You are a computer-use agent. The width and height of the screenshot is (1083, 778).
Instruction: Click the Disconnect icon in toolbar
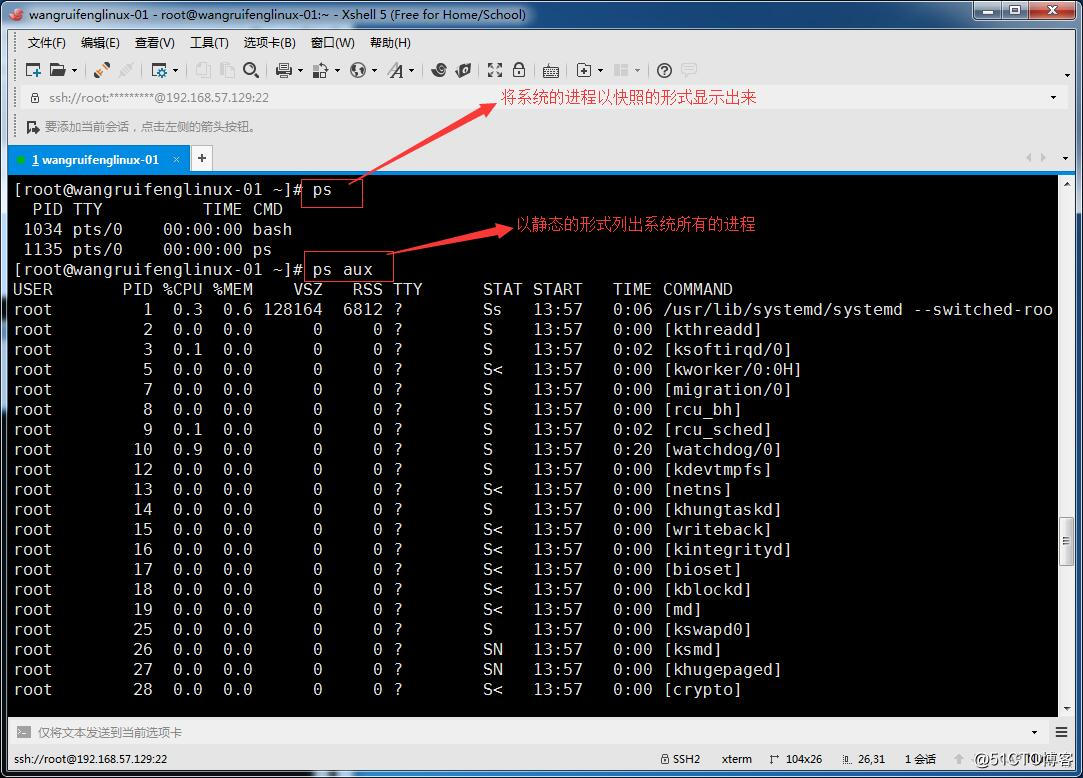click(x=126, y=70)
